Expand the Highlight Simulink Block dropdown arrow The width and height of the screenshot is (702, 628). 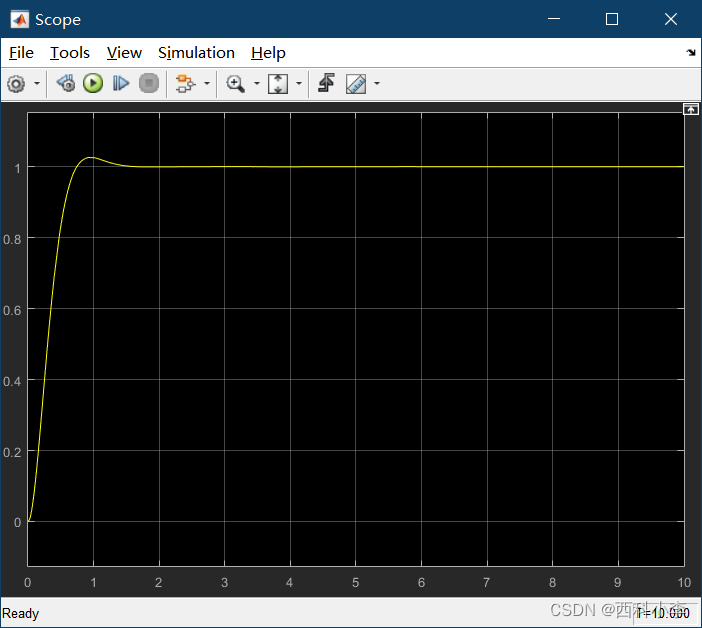coord(207,84)
